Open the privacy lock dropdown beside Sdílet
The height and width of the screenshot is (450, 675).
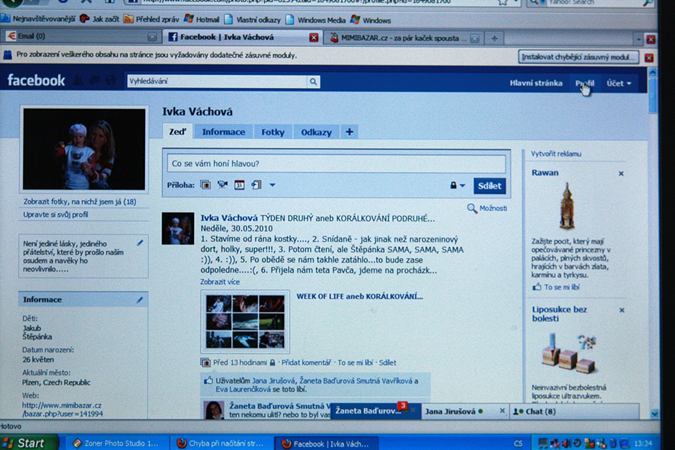(x=457, y=186)
